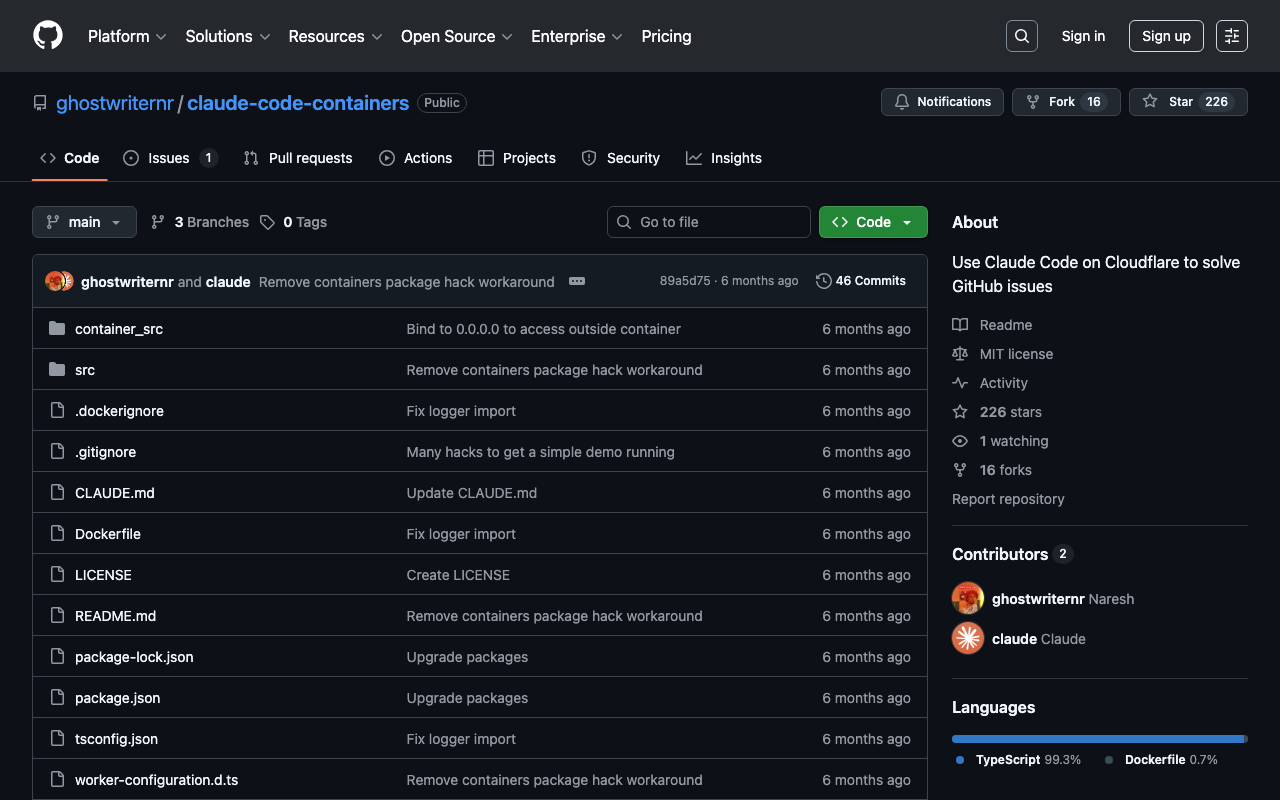Click the appearance settings icon in header
This screenshot has height=800, width=1280.
(x=1231, y=36)
